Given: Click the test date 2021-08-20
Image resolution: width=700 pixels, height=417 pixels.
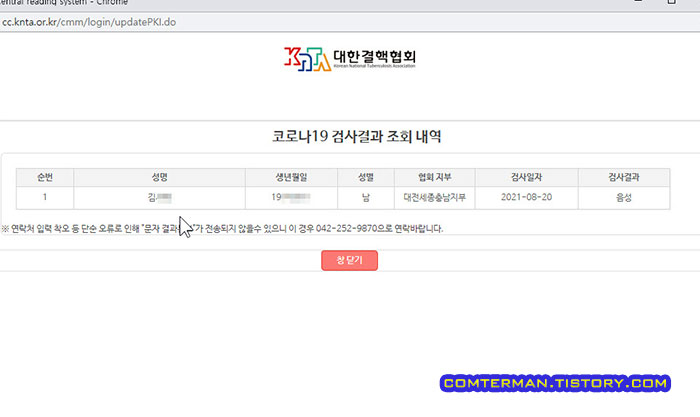Looking at the screenshot, I should [526, 197].
